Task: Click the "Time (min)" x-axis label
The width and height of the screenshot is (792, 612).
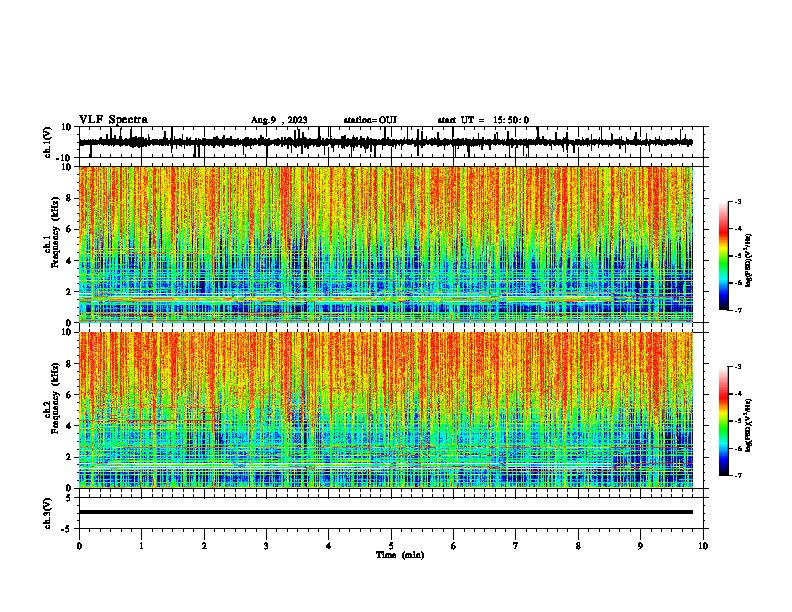Action: 400,555
